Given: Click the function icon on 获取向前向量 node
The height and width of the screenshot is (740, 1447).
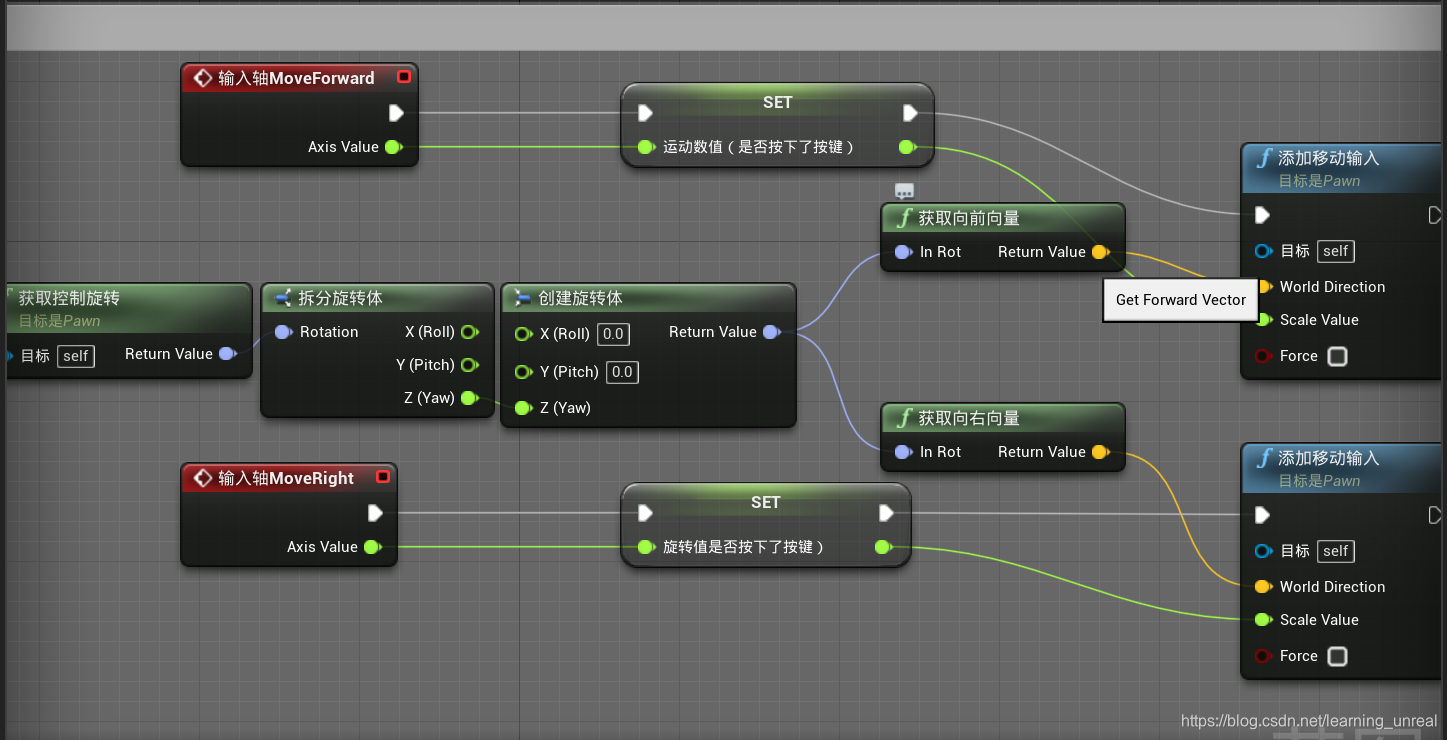Looking at the screenshot, I should [904, 218].
